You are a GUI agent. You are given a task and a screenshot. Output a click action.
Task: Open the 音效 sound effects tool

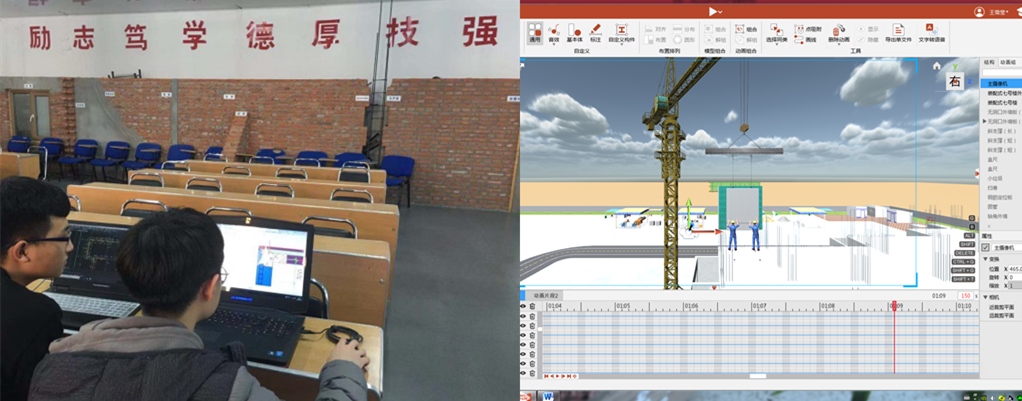[x=553, y=33]
